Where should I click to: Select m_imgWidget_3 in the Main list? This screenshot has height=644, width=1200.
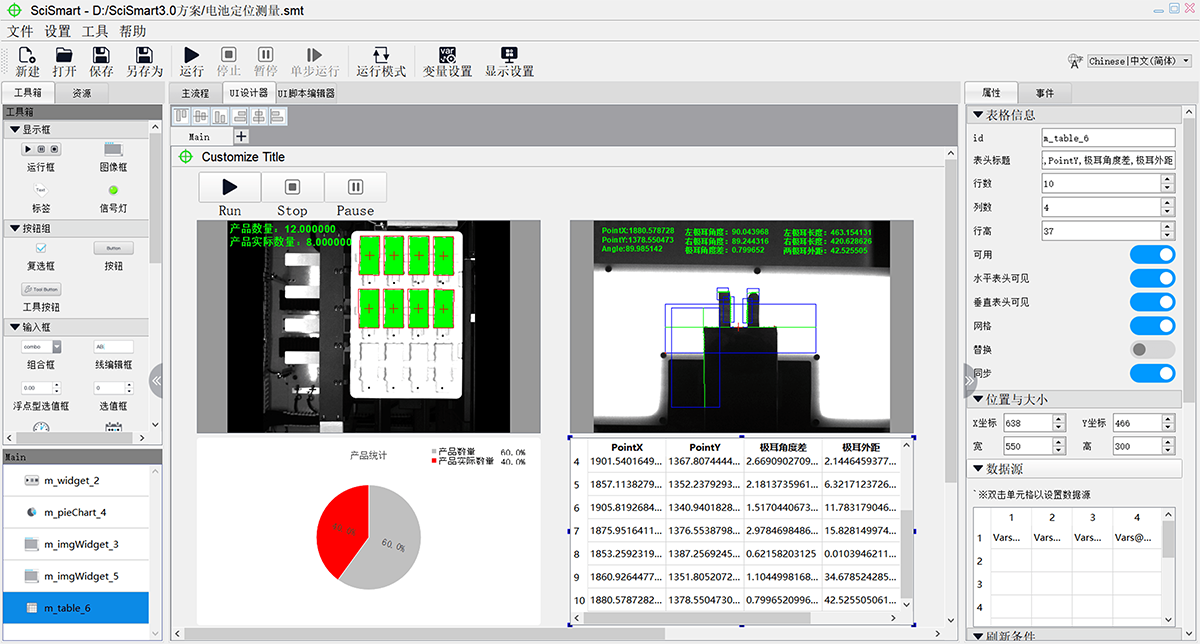click(x=76, y=544)
